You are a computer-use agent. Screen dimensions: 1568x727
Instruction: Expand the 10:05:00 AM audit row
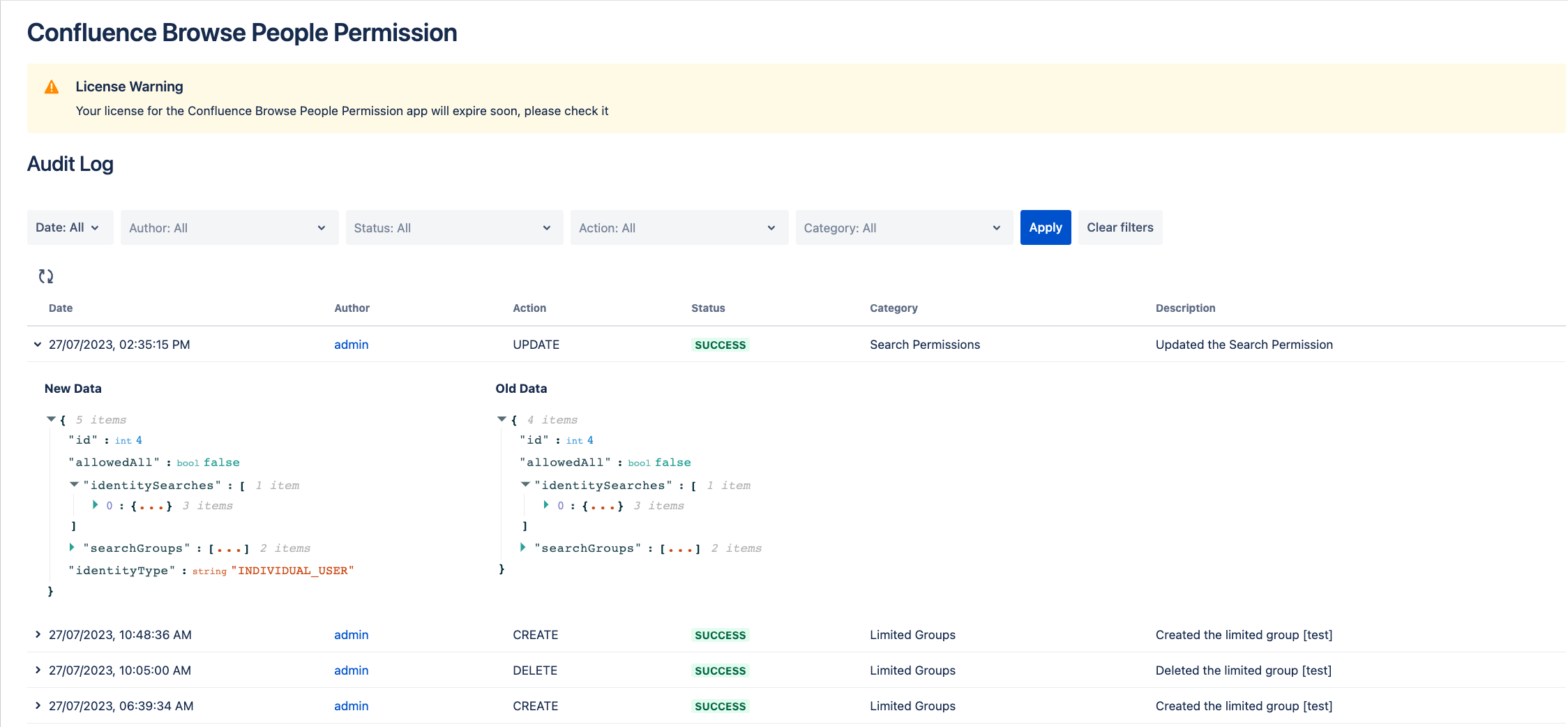coord(38,670)
